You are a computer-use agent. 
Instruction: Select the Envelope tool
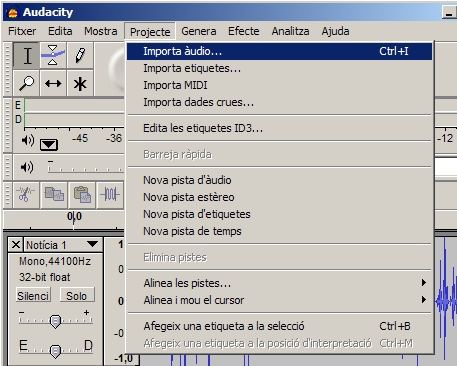53,55
